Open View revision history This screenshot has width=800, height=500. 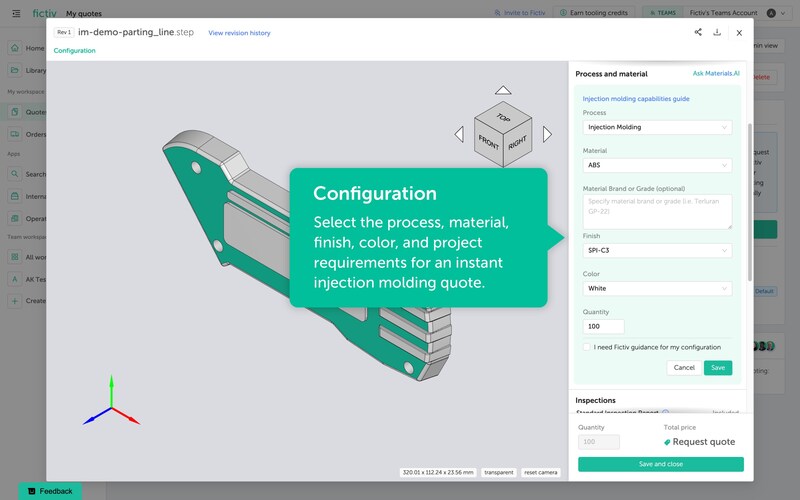pos(239,33)
